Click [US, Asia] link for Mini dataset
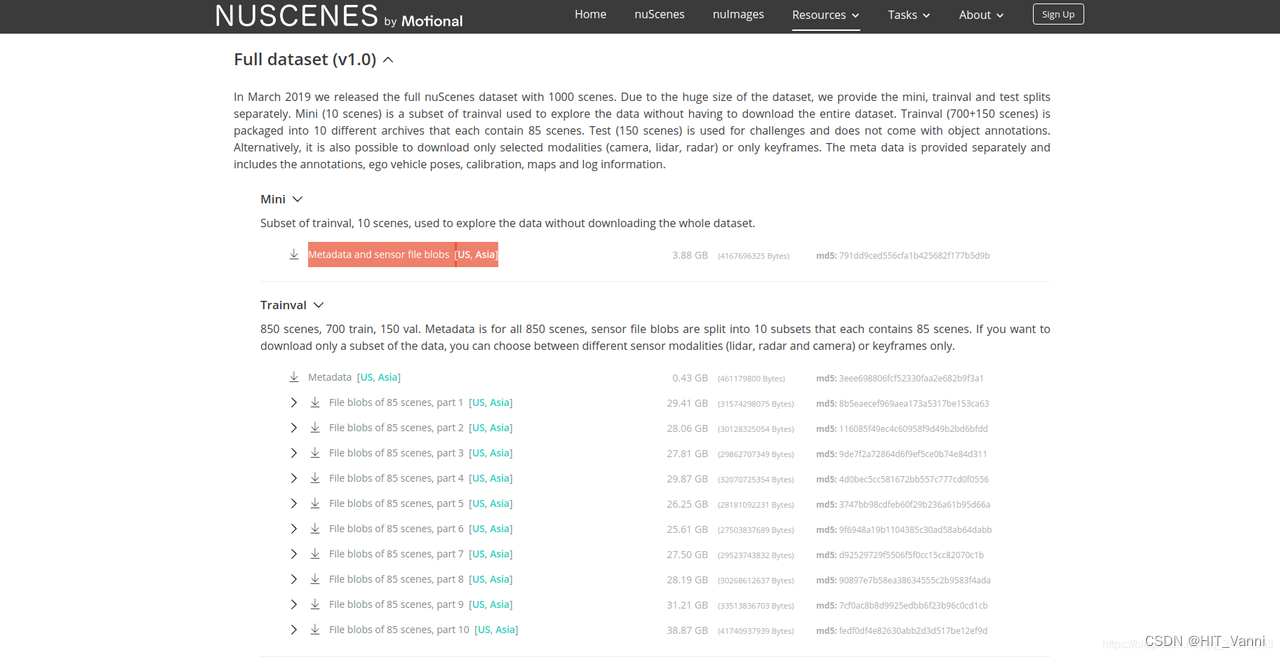The width and height of the screenshot is (1280, 657). 476,255
